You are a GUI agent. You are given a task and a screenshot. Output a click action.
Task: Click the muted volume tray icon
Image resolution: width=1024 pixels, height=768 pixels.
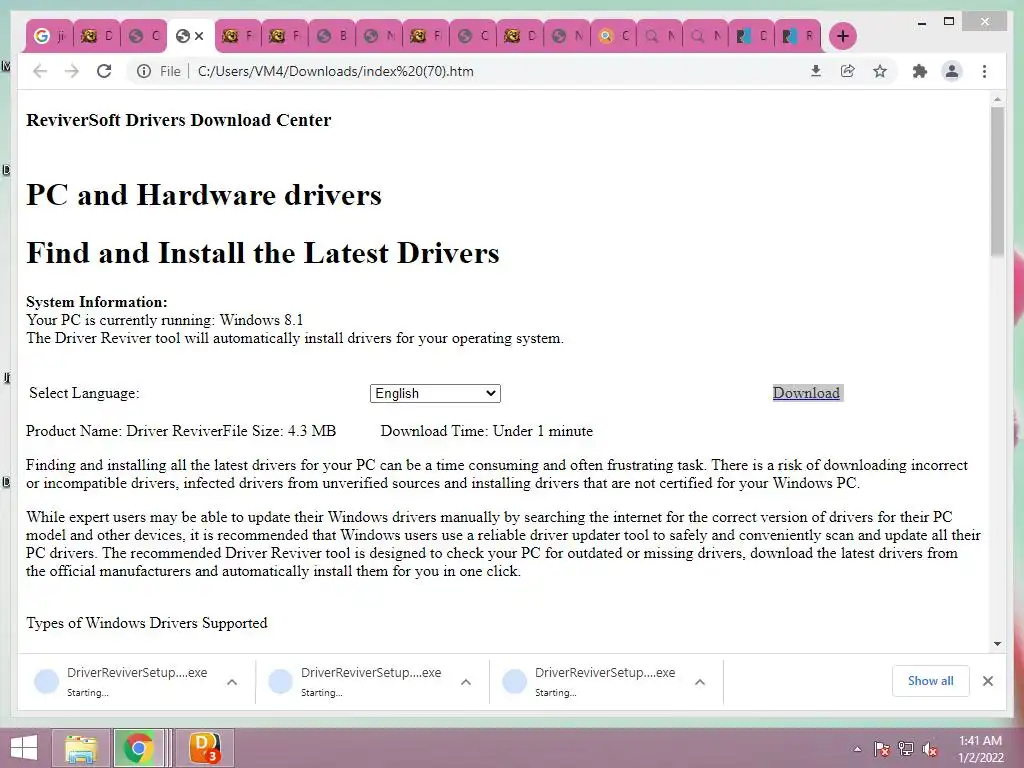coord(930,749)
